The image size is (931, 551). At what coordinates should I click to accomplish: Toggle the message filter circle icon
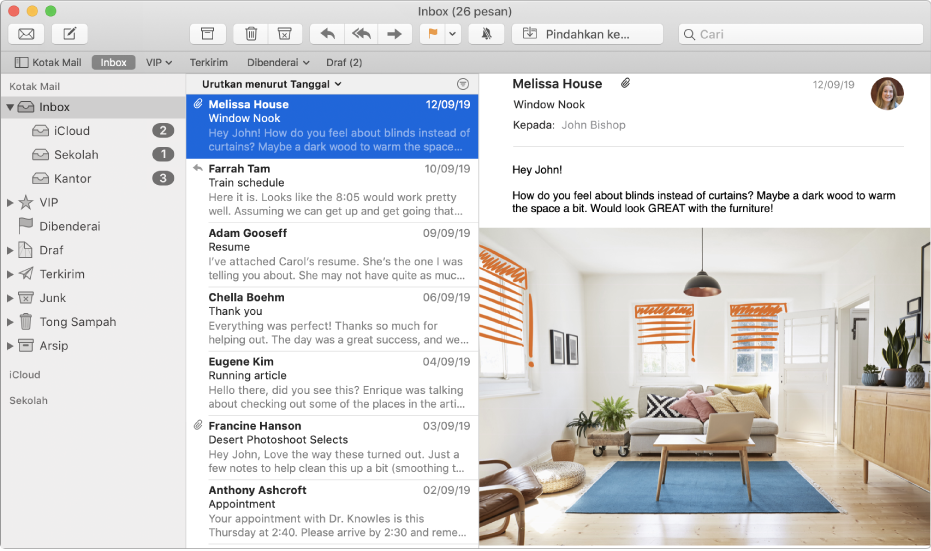click(463, 84)
